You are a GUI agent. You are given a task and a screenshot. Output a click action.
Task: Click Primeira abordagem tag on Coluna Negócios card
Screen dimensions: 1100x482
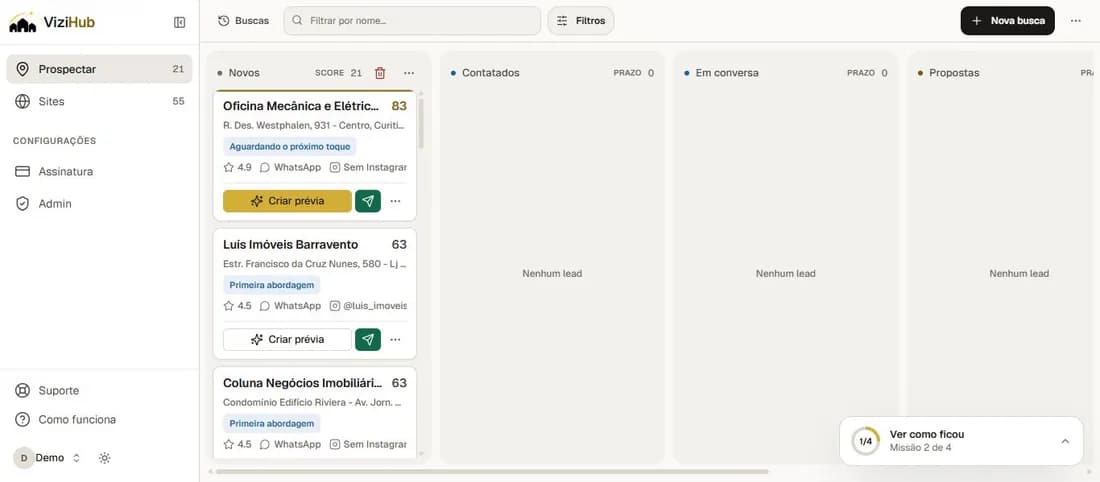coord(271,424)
